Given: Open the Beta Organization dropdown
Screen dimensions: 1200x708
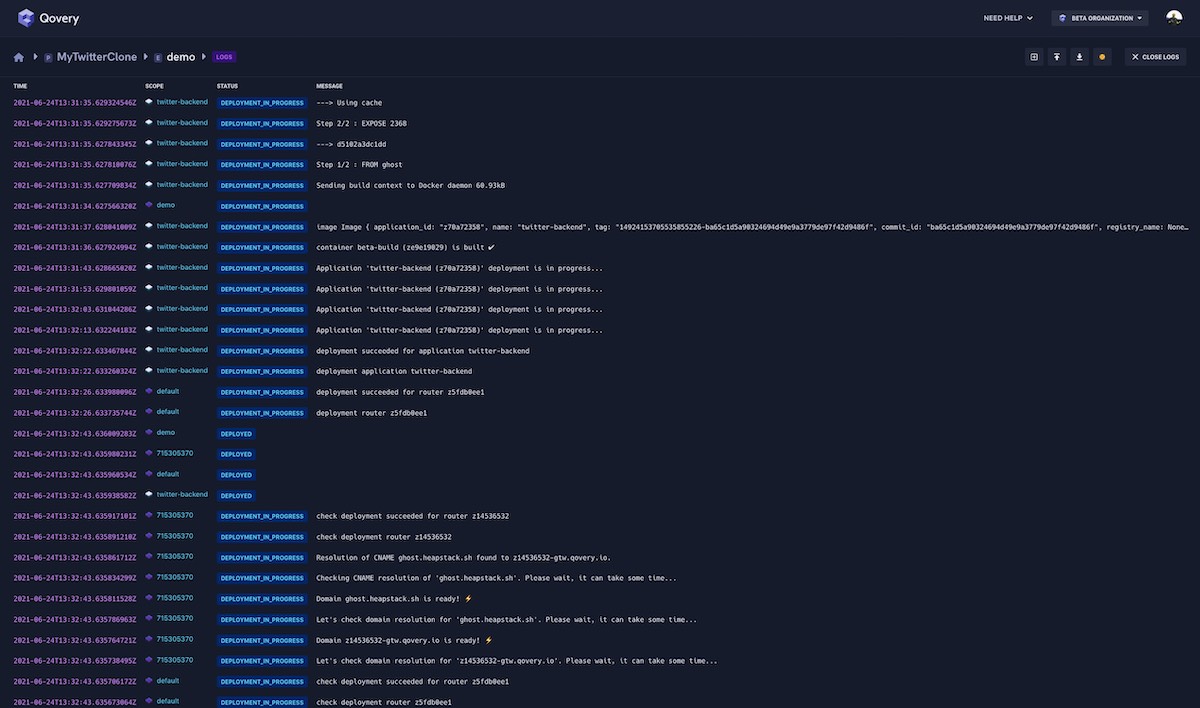Looking at the screenshot, I should 1100,18.
